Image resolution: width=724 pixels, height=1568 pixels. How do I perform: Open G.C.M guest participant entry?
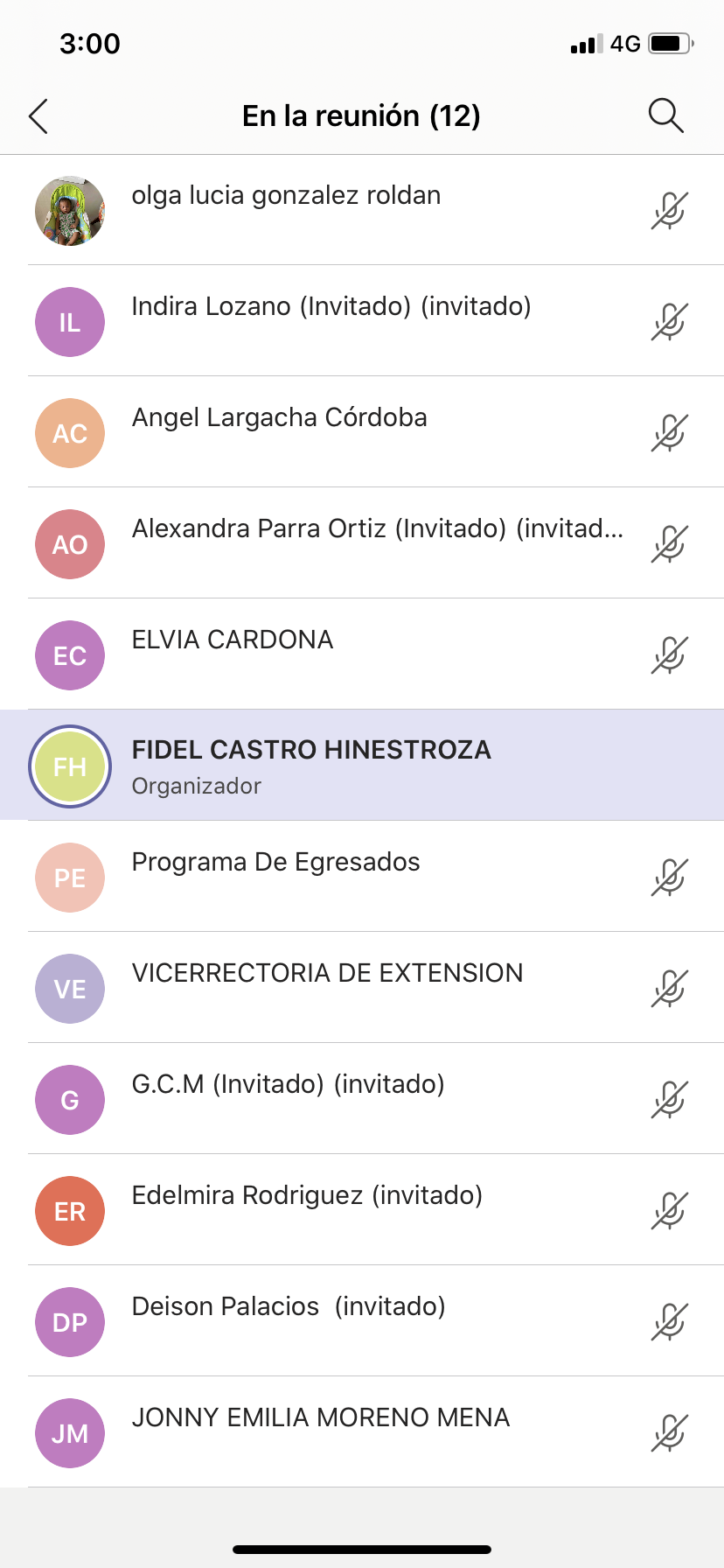click(x=288, y=1085)
